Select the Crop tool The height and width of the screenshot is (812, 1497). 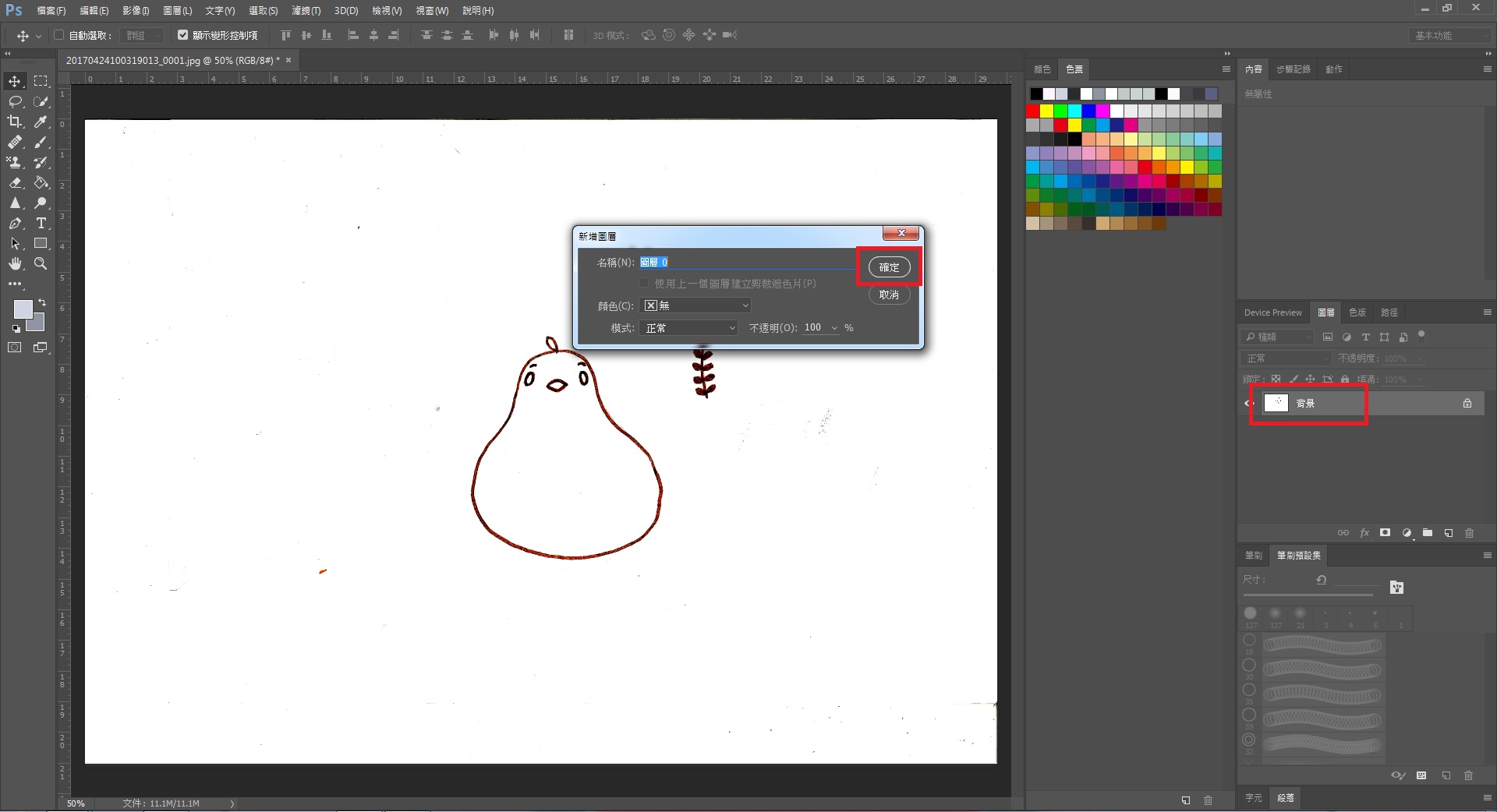tap(15, 122)
